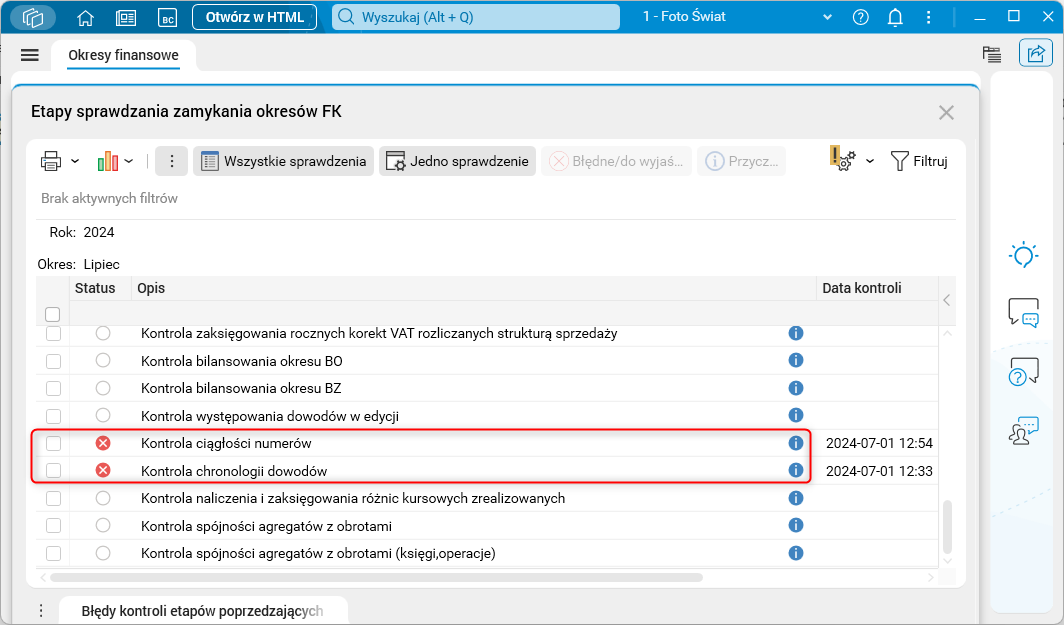Click the info icon next to Kontrola ciągłości numerów
The width and height of the screenshot is (1064, 625).
pos(795,443)
